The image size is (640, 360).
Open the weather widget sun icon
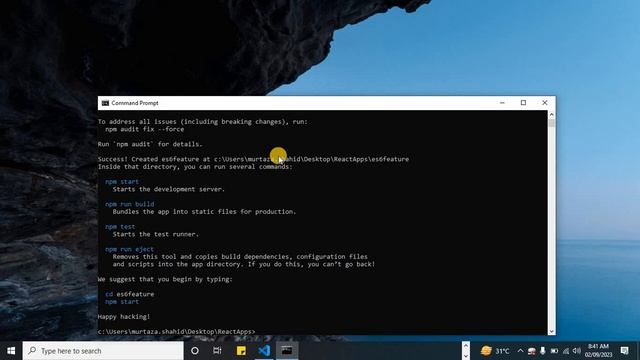point(486,351)
